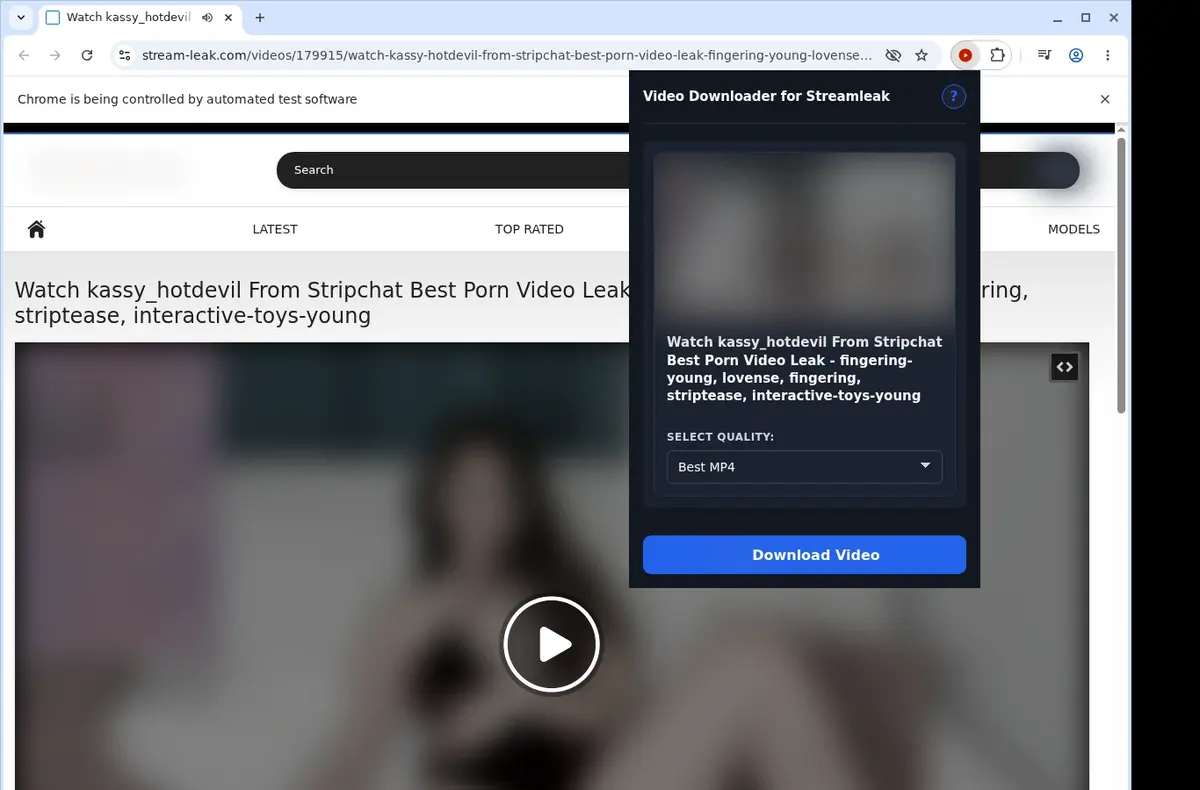The height and width of the screenshot is (790, 1200).
Task: View site information icon in address bar
Action: (x=123, y=56)
